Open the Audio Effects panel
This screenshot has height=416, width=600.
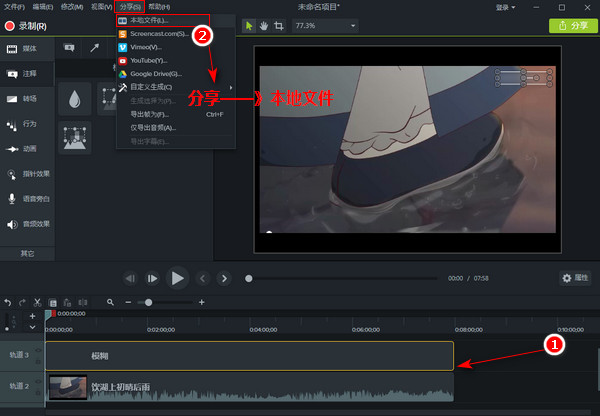[27, 224]
